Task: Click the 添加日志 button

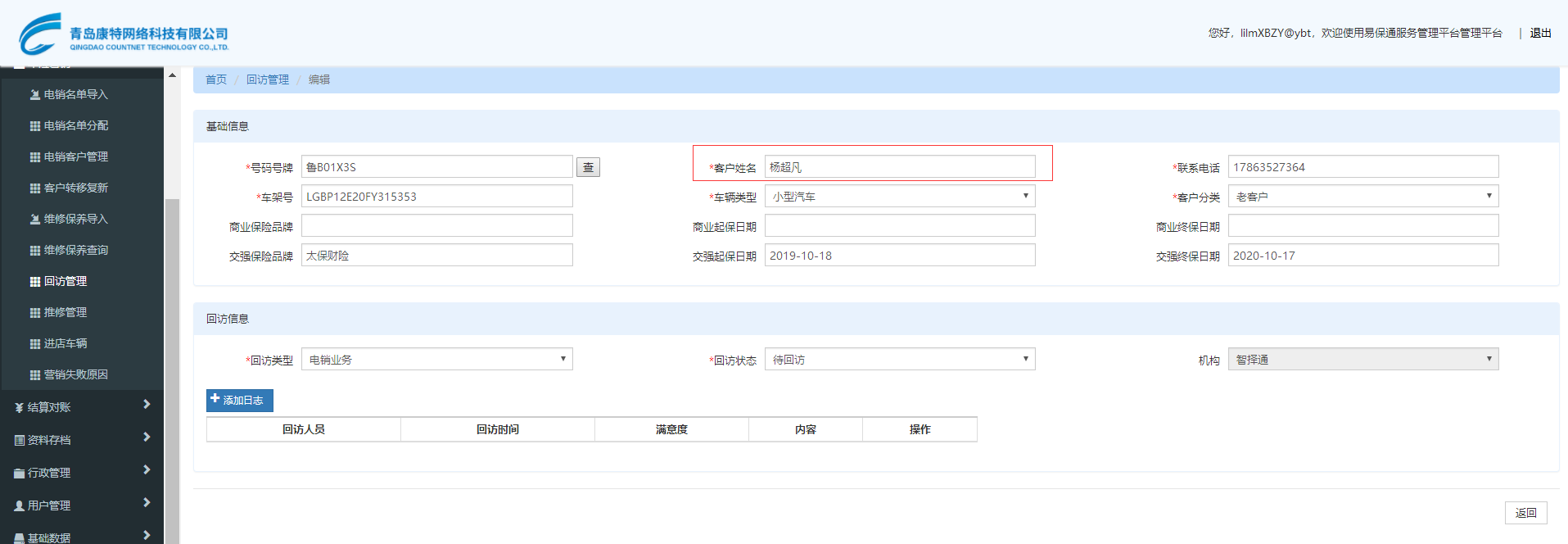Action: point(239,400)
